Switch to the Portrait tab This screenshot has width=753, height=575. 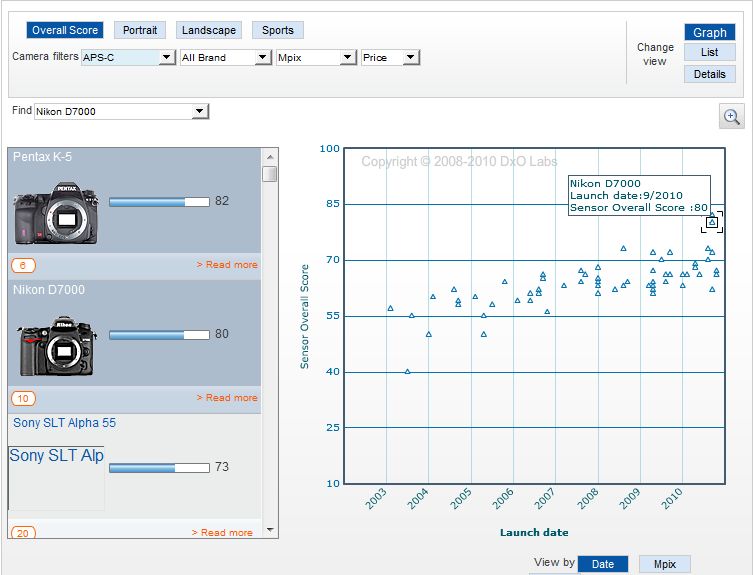tap(140, 30)
